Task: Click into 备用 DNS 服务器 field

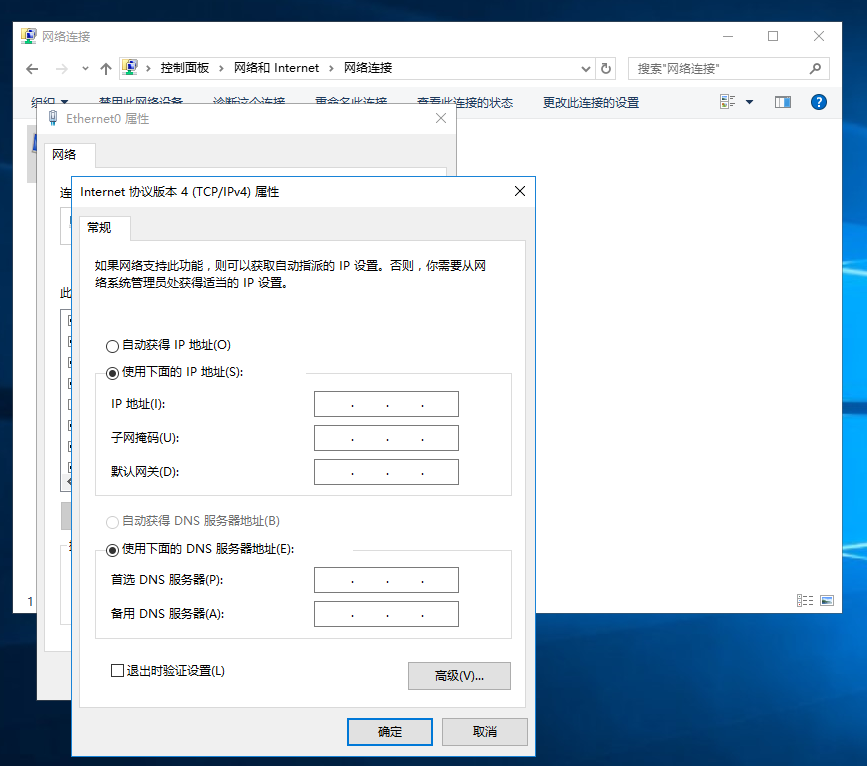Action: (x=386, y=614)
